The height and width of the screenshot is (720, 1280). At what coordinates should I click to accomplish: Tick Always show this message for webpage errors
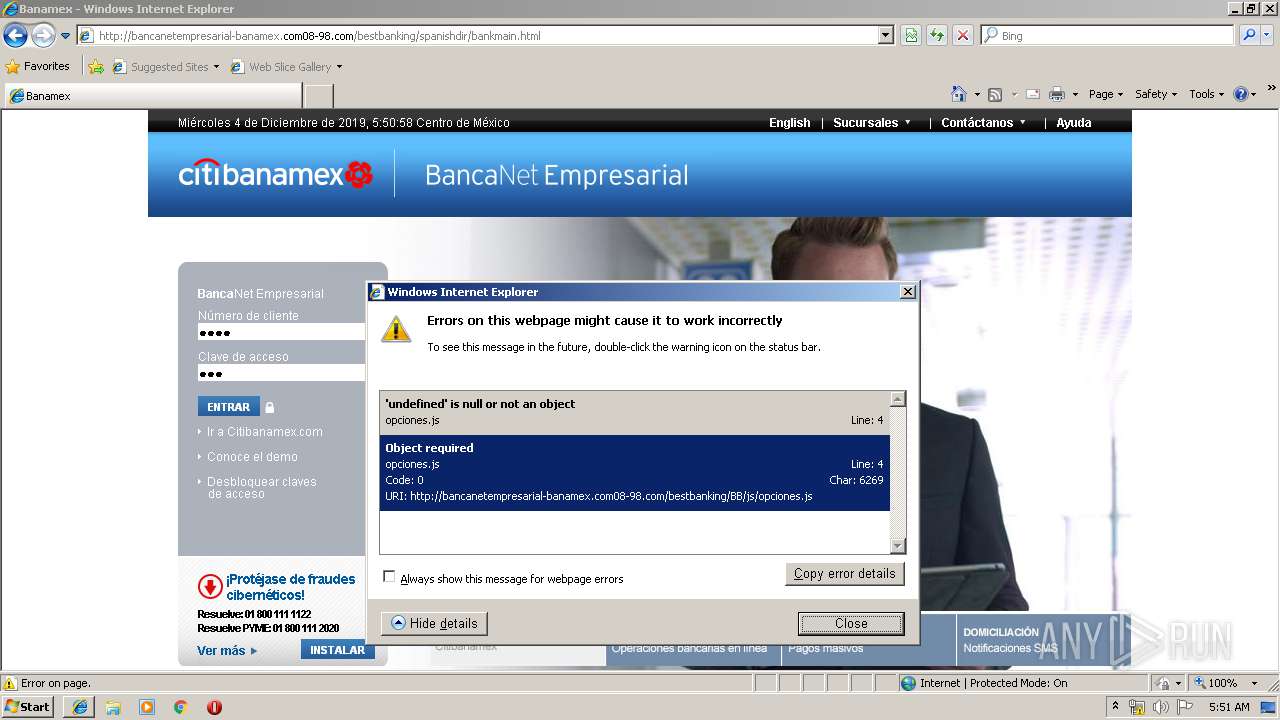click(390, 577)
